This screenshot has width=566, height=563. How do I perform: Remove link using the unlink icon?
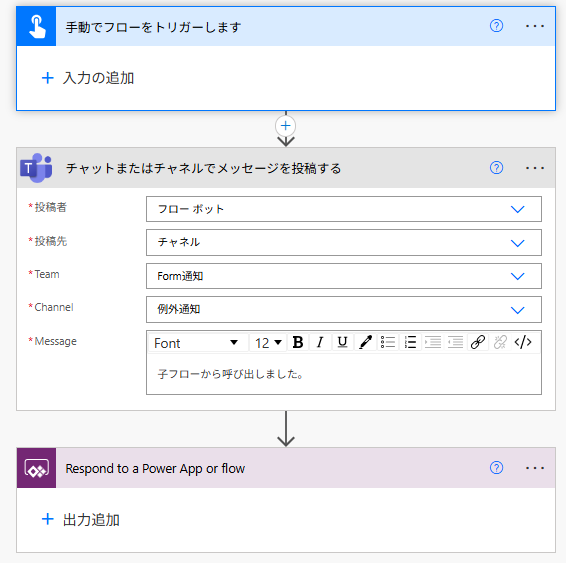point(500,342)
